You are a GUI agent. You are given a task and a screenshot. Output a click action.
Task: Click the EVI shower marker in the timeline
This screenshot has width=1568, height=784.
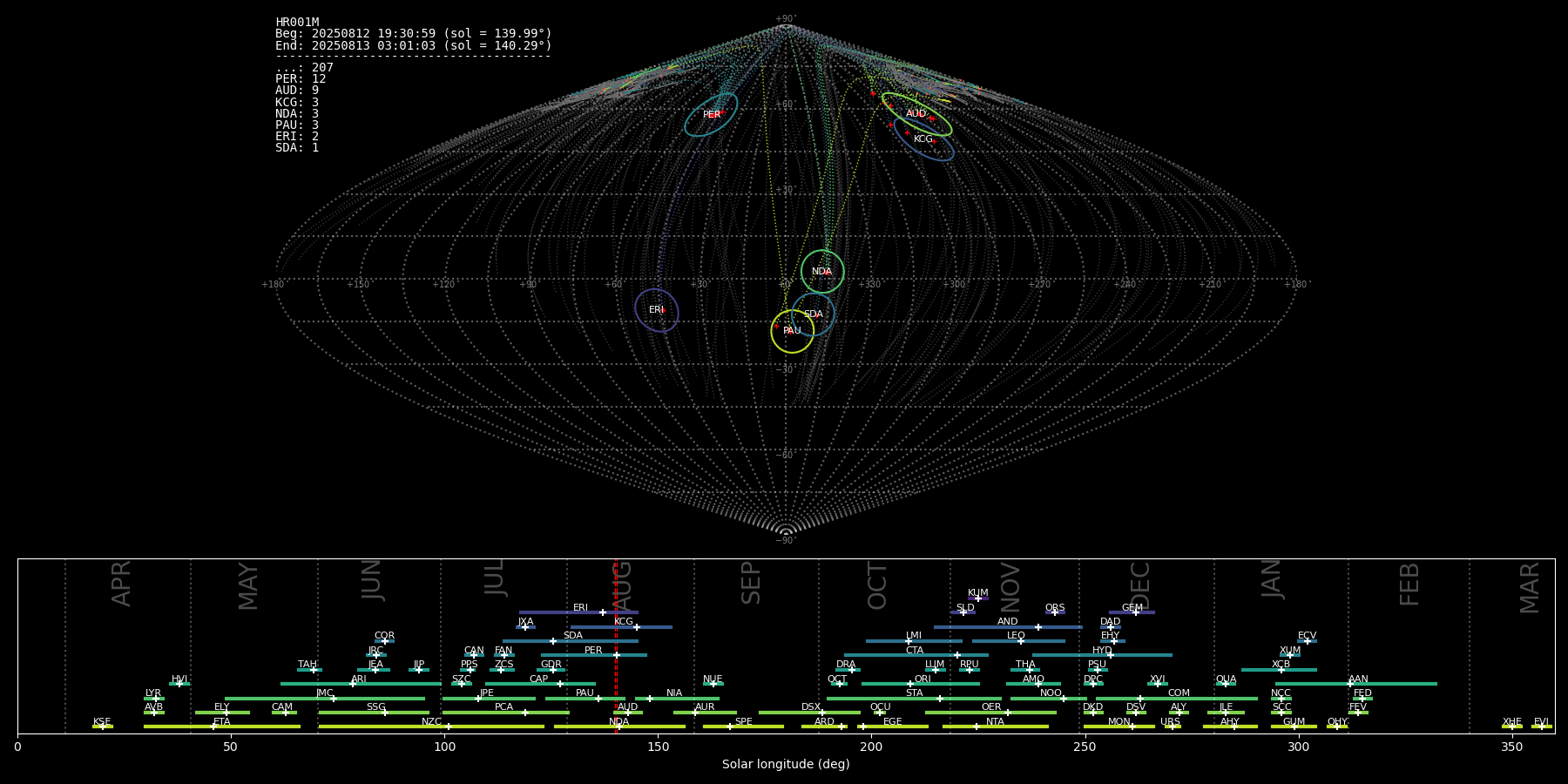pos(1542,727)
